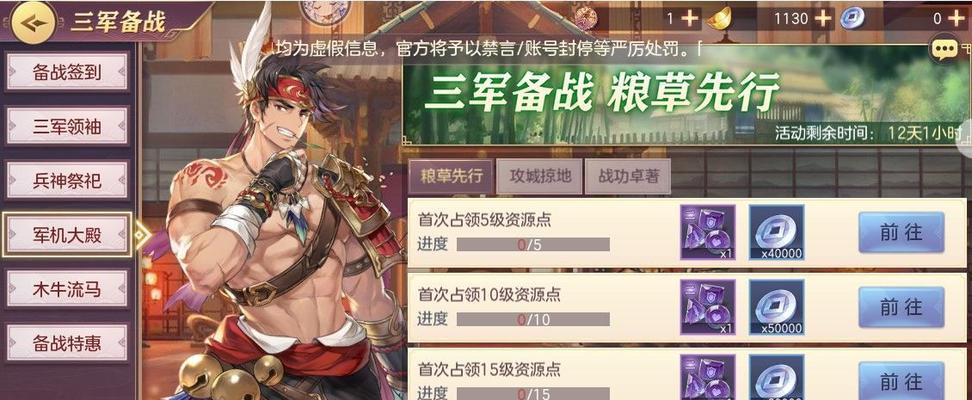Open 兵神祭祀 sidebar entry
This screenshot has height=400, width=972.
[x=67, y=180]
